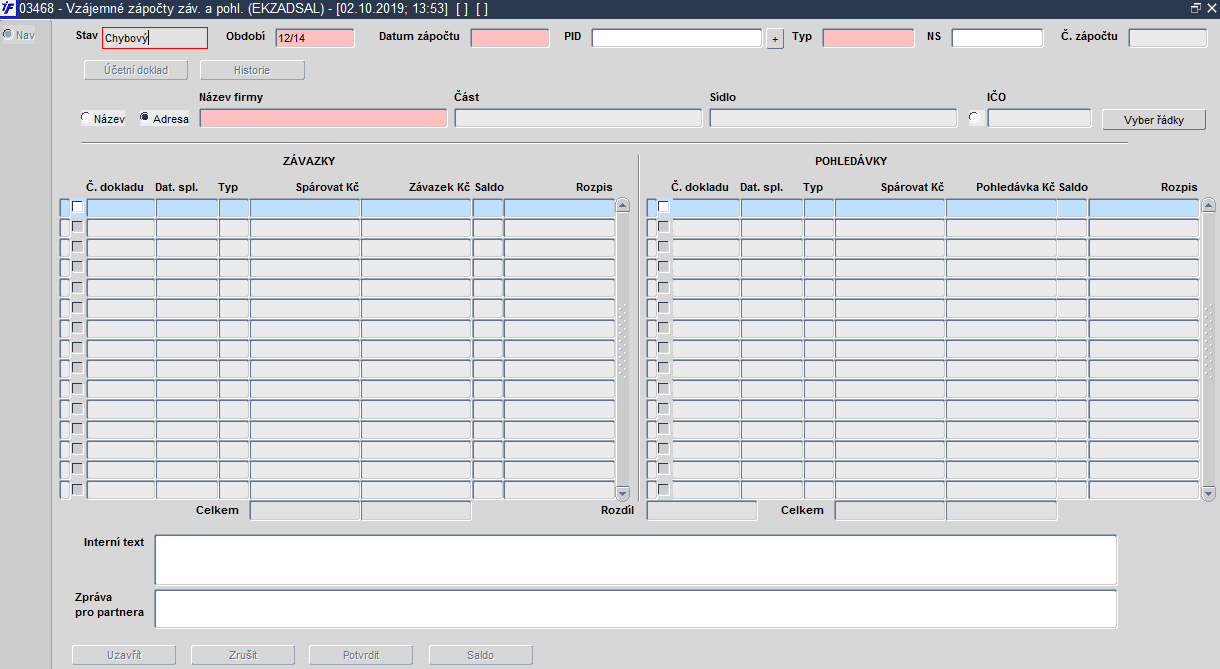This screenshot has width=1220, height=669.
Task: Click the Závazek Kč column header
Action: click(439, 187)
